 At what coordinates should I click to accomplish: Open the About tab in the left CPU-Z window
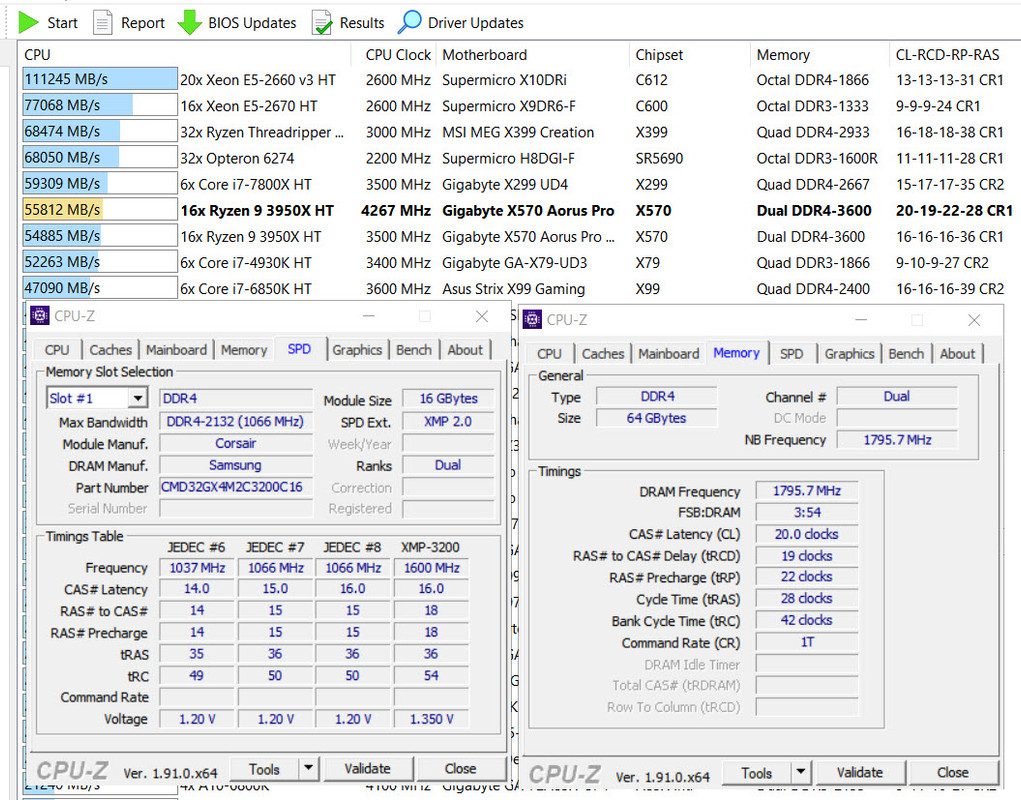465,350
